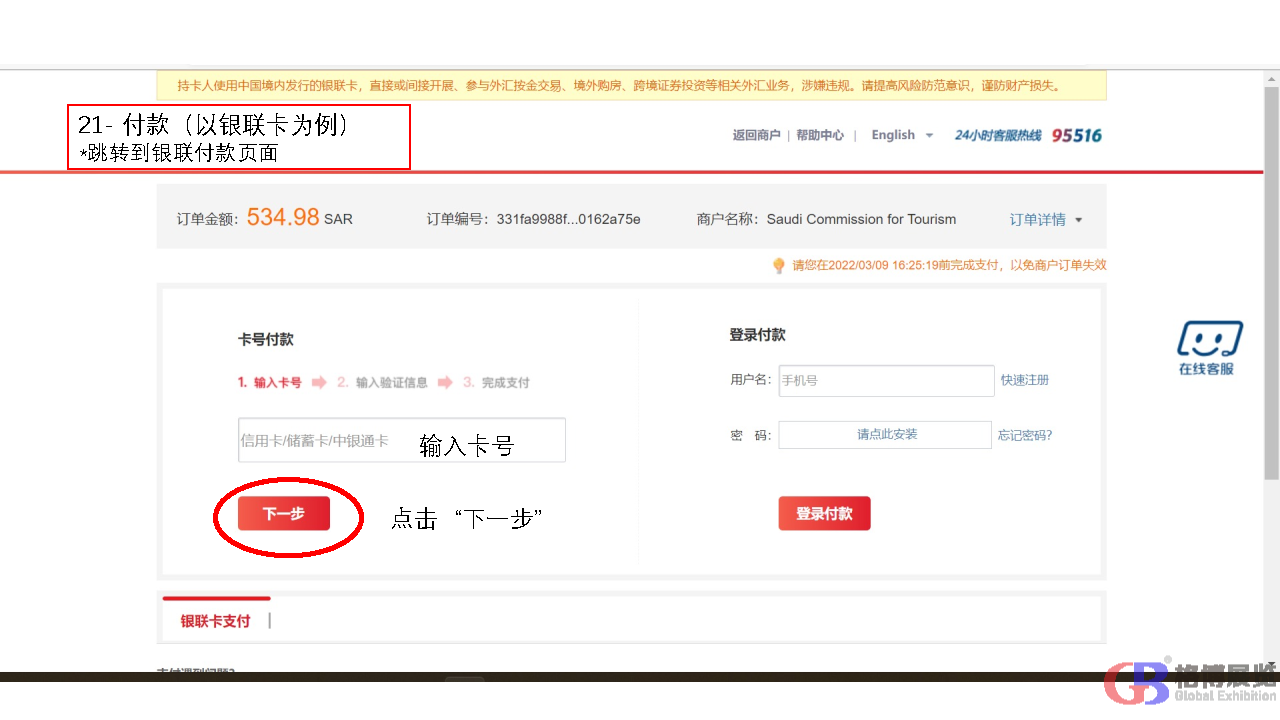Select the 银联卡支付 tab

coord(215,621)
